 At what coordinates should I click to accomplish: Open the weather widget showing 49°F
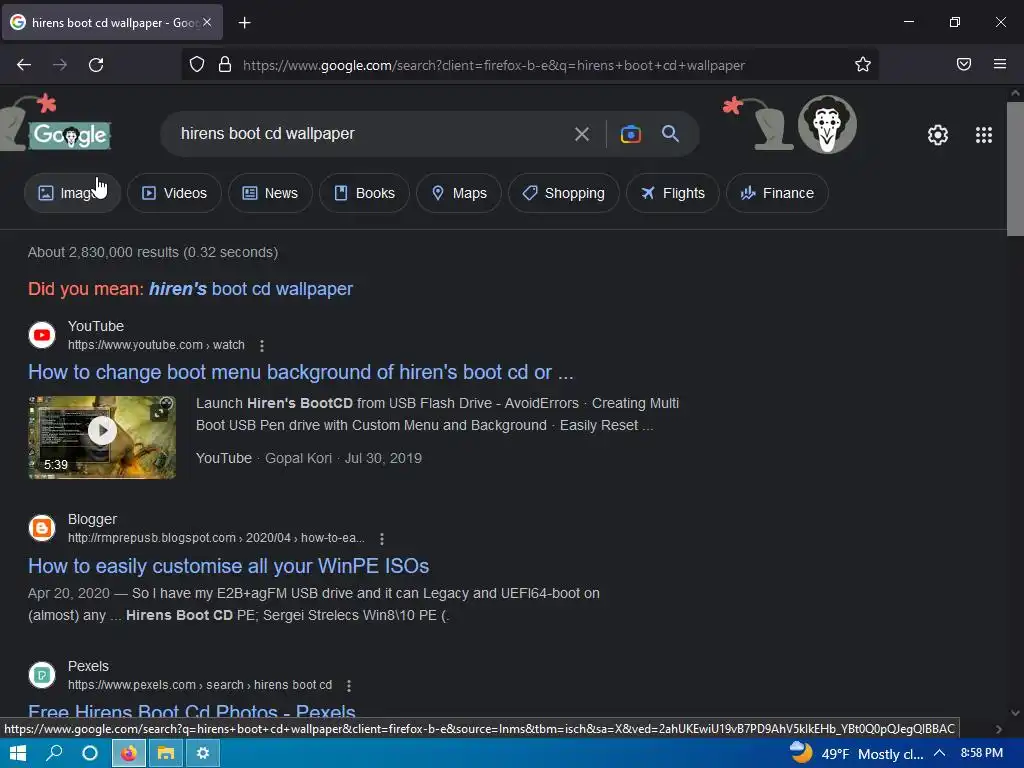click(856, 754)
